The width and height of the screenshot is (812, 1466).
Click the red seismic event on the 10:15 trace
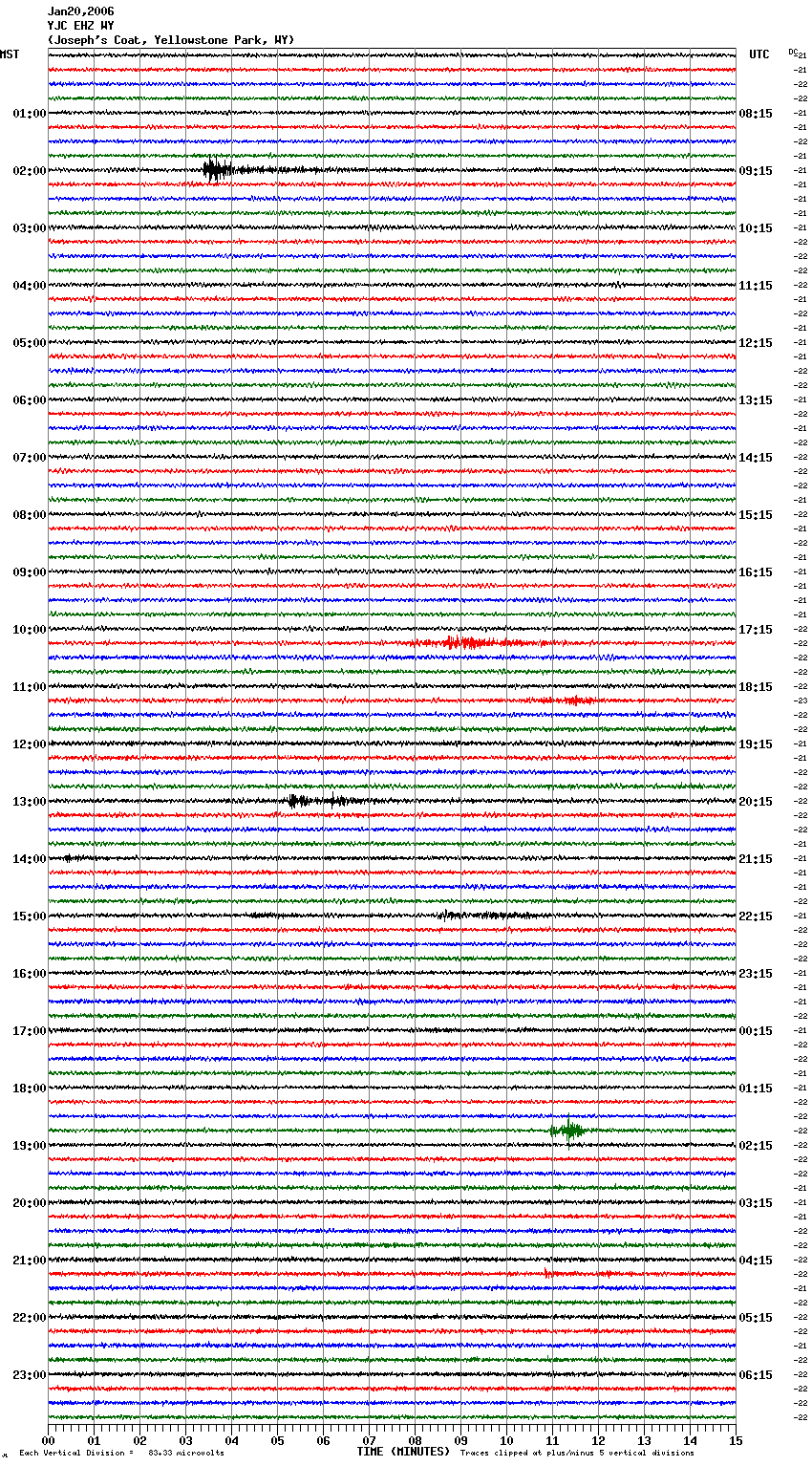tap(468, 643)
